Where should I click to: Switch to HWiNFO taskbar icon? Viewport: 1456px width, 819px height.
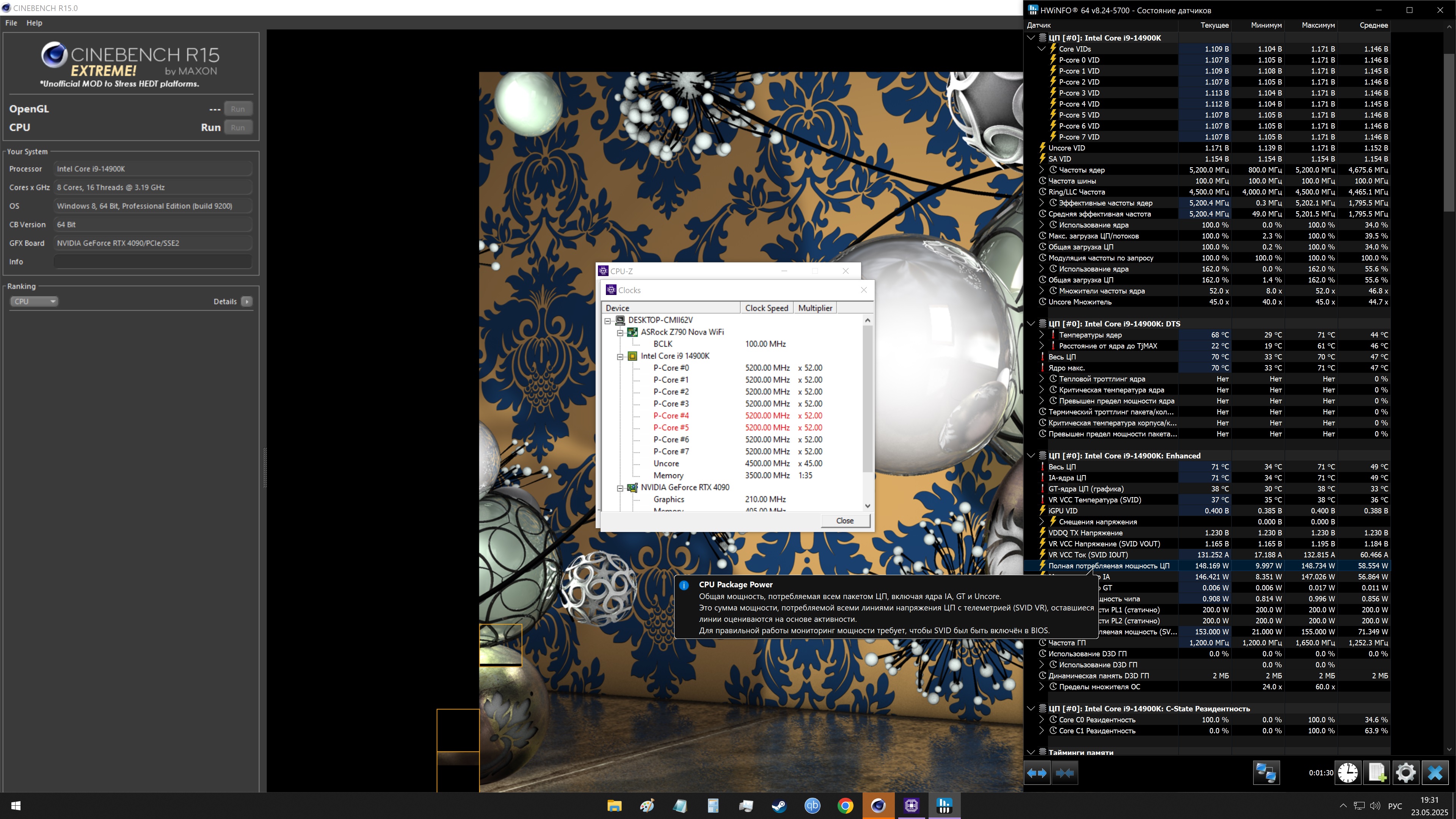coord(944,805)
